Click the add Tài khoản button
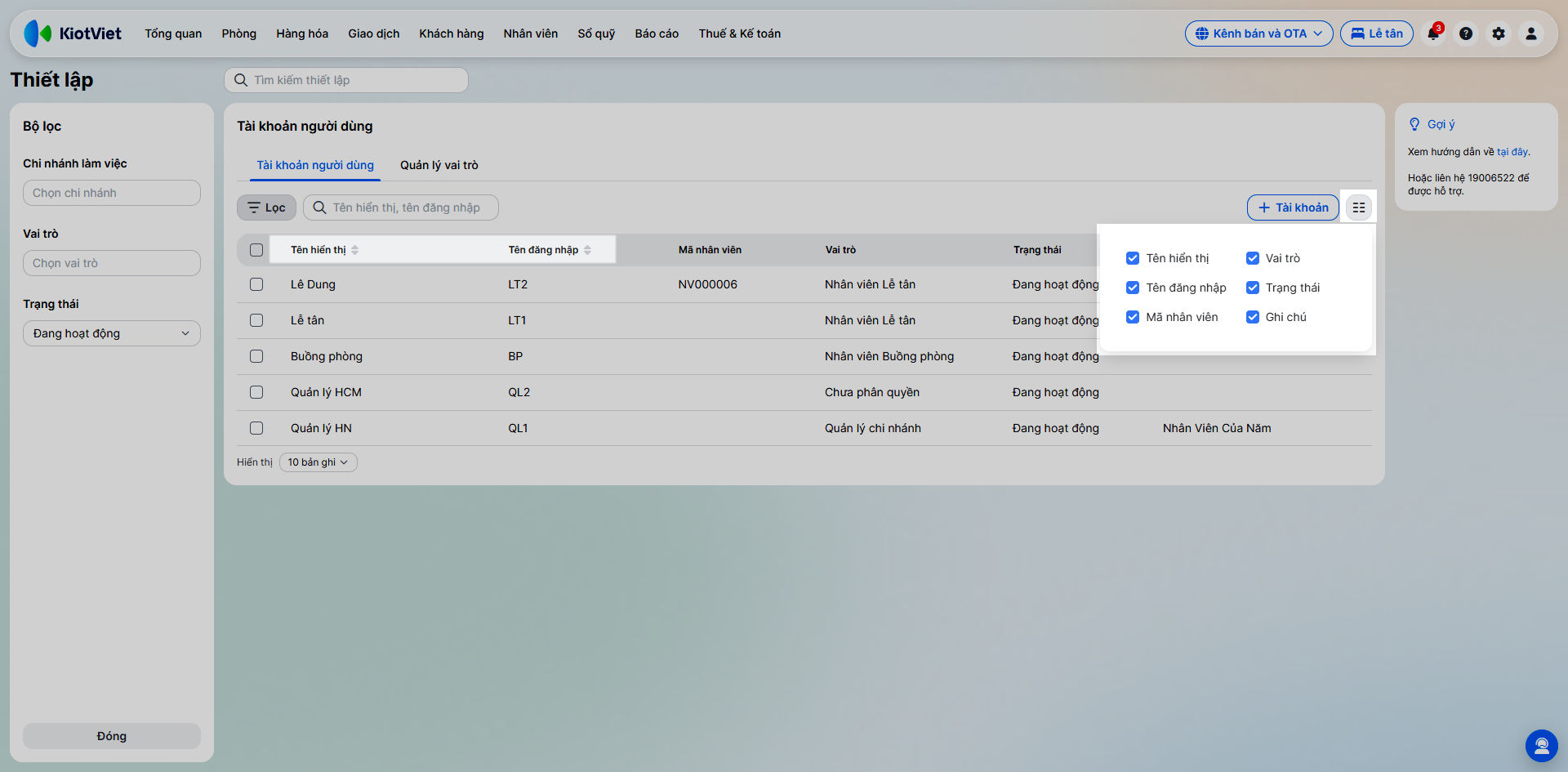Screen dimensions: 1568x772 tap(1293, 208)
